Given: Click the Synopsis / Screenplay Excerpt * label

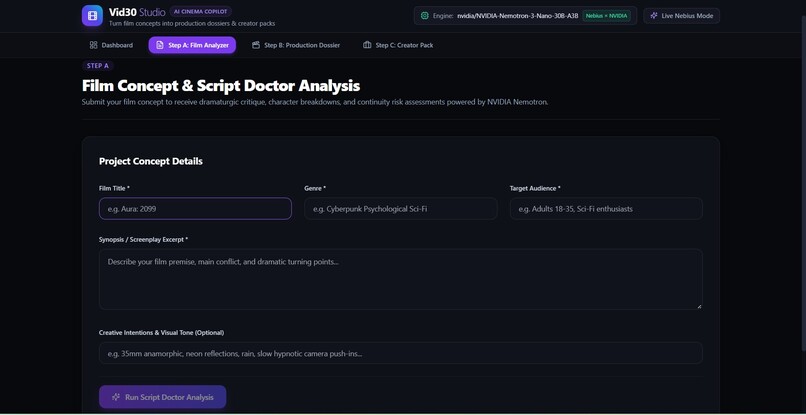Looking at the screenshot, I should [143, 240].
